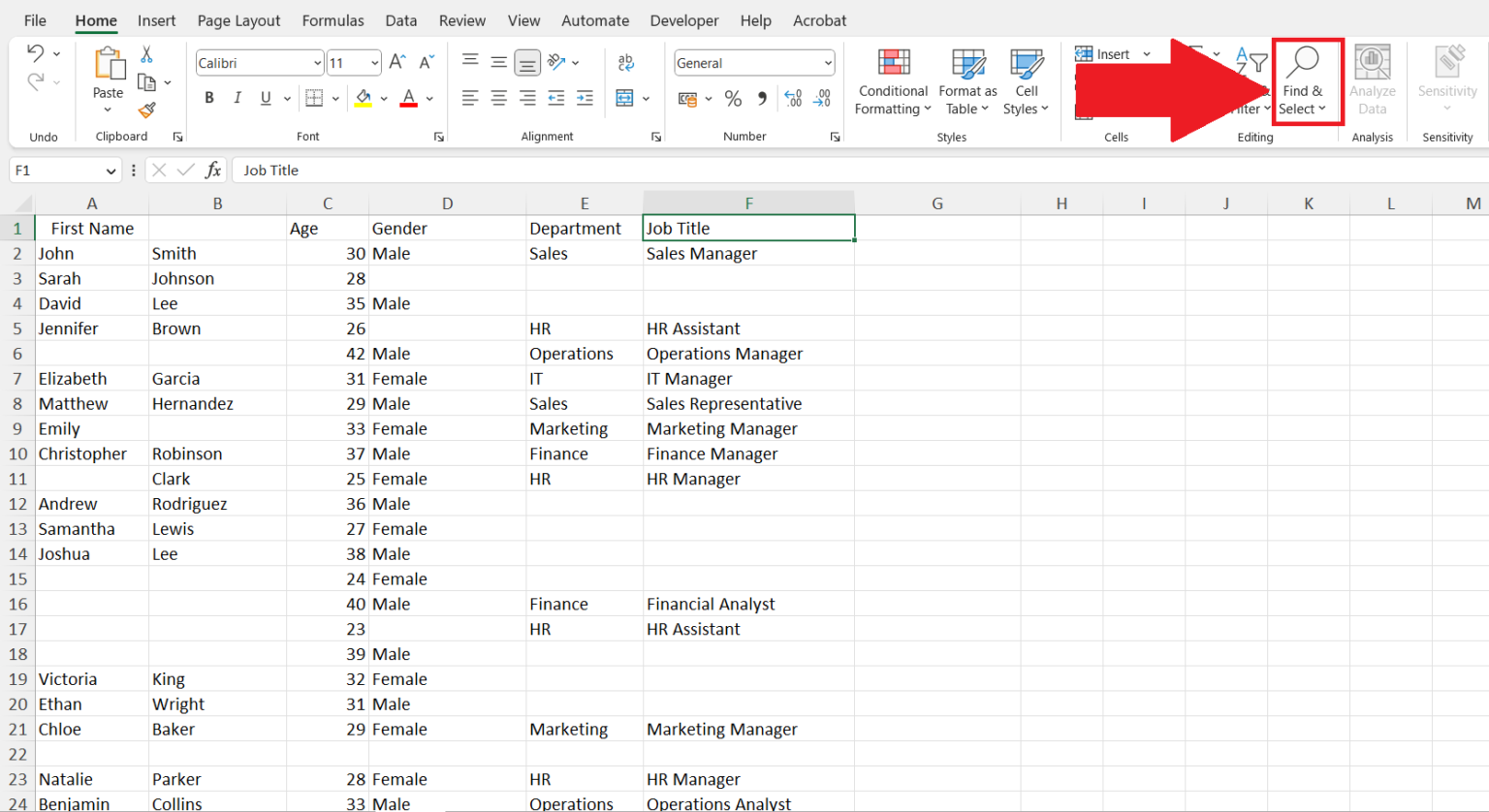Image resolution: width=1489 pixels, height=812 pixels.
Task: Switch to the Insert tab
Action: [156, 20]
